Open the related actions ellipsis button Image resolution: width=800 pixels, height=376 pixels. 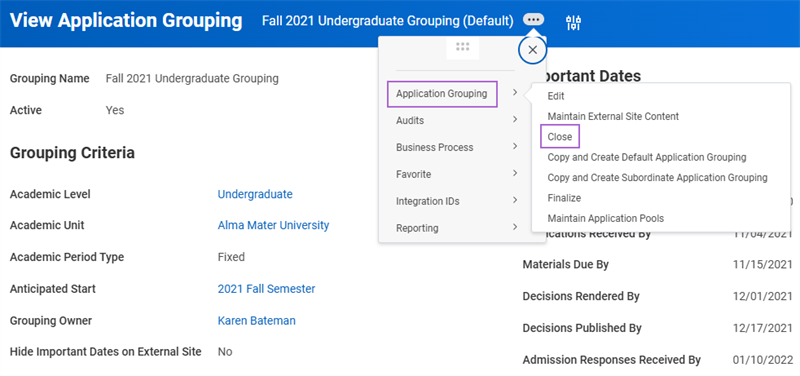pos(533,20)
